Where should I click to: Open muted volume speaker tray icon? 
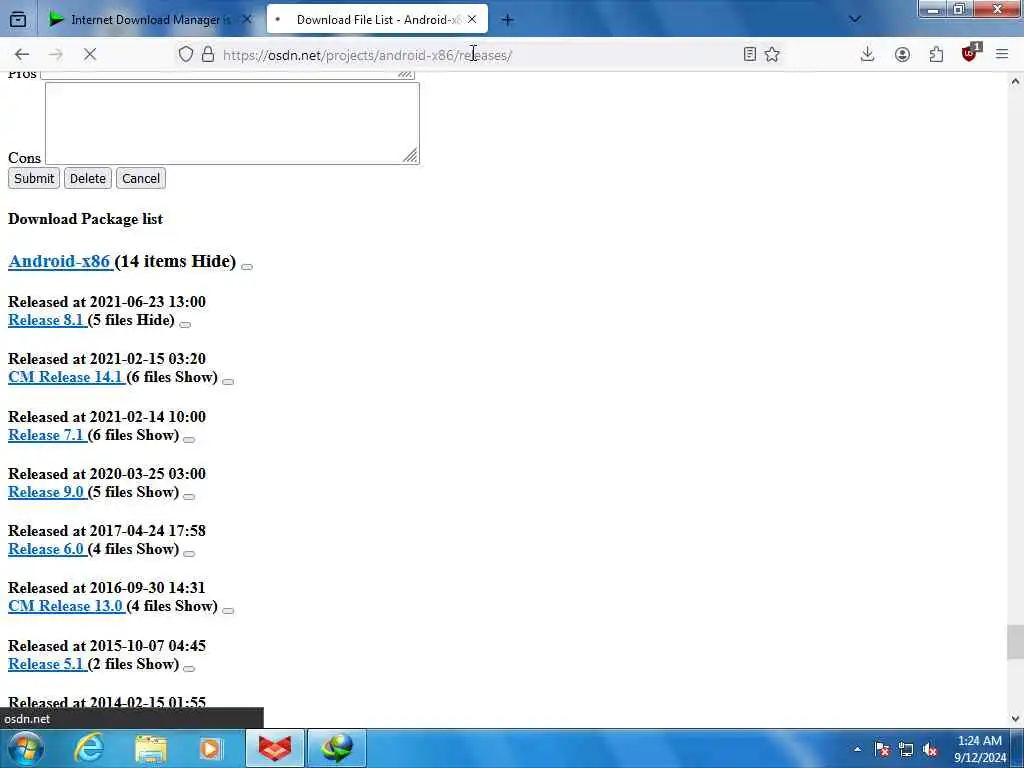tap(931, 749)
